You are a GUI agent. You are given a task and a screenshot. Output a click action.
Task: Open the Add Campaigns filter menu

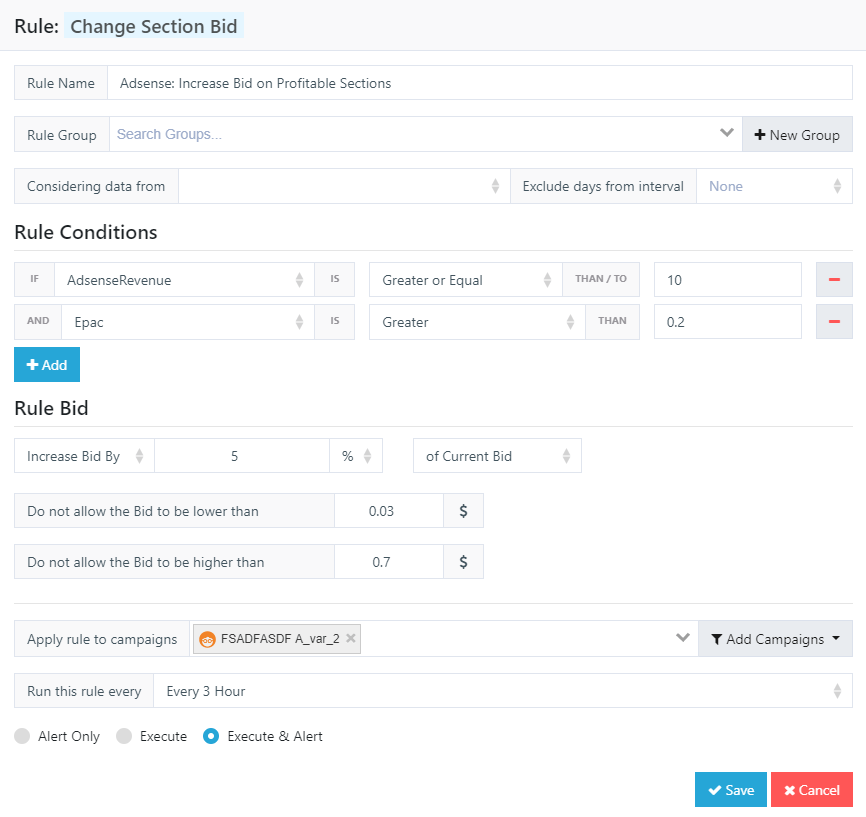click(x=775, y=639)
